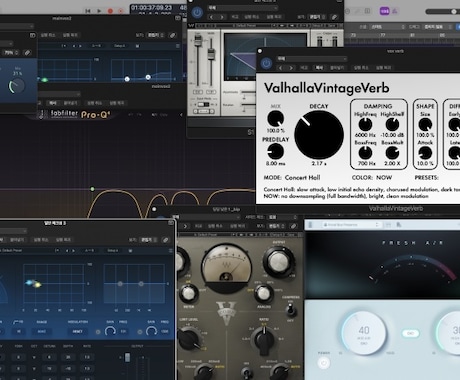Click the RESET modulation button
460x380 pixels.
(x=77, y=331)
